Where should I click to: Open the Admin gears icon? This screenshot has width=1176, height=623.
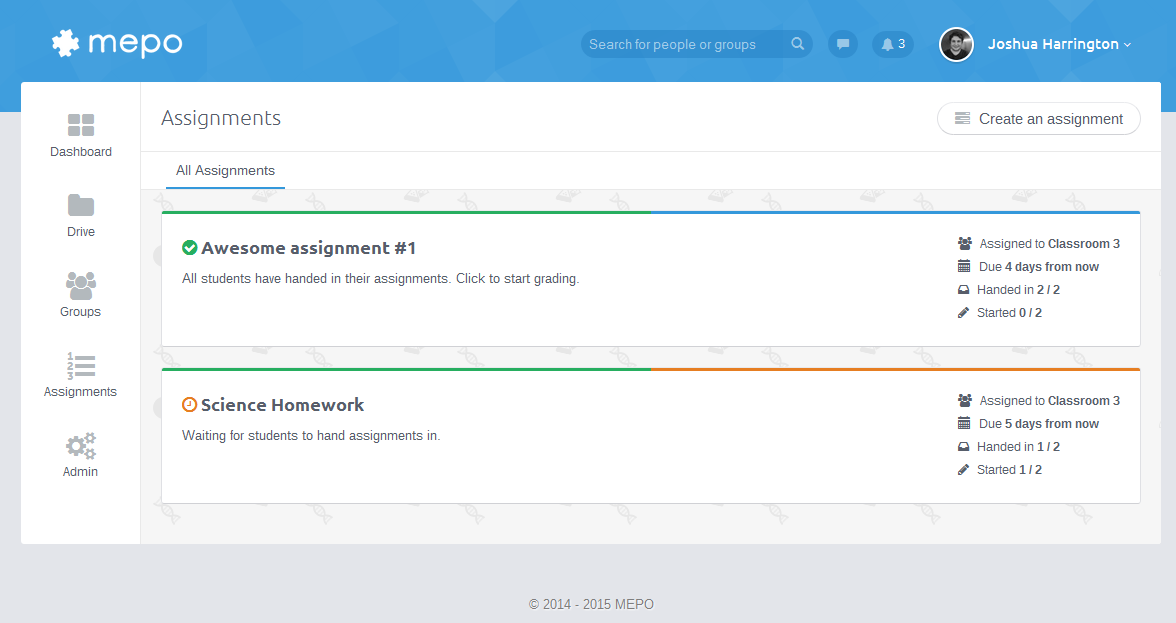81,446
